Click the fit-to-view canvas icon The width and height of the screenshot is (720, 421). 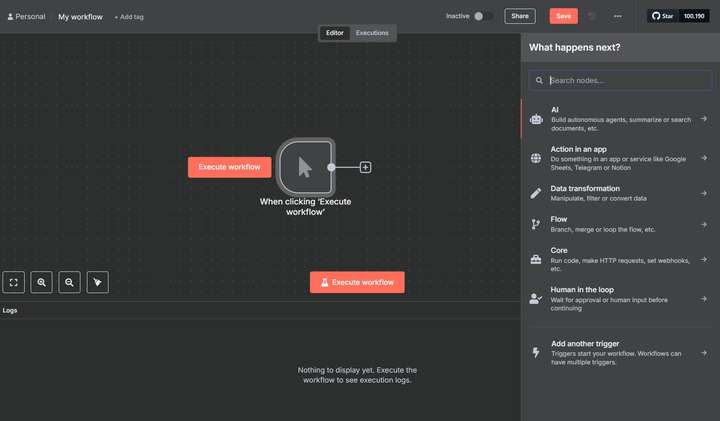click(x=14, y=283)
